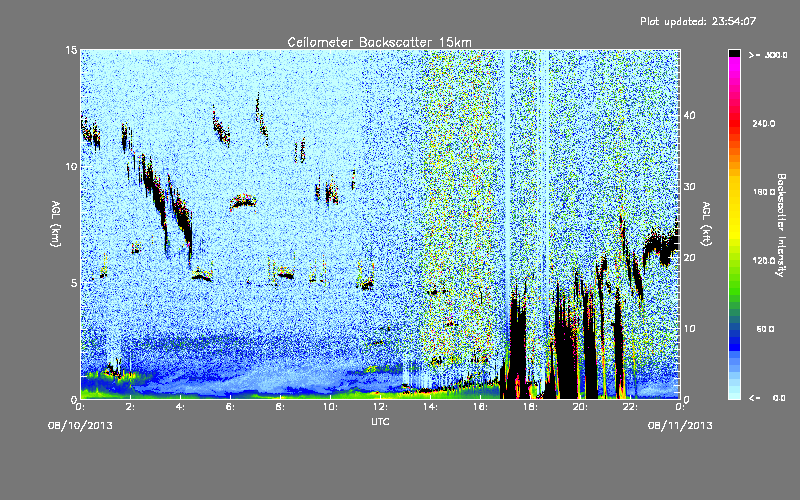This screenshot has width=800, height=500.
Task: Click the '14:' hour tick label
Action: 430,407
